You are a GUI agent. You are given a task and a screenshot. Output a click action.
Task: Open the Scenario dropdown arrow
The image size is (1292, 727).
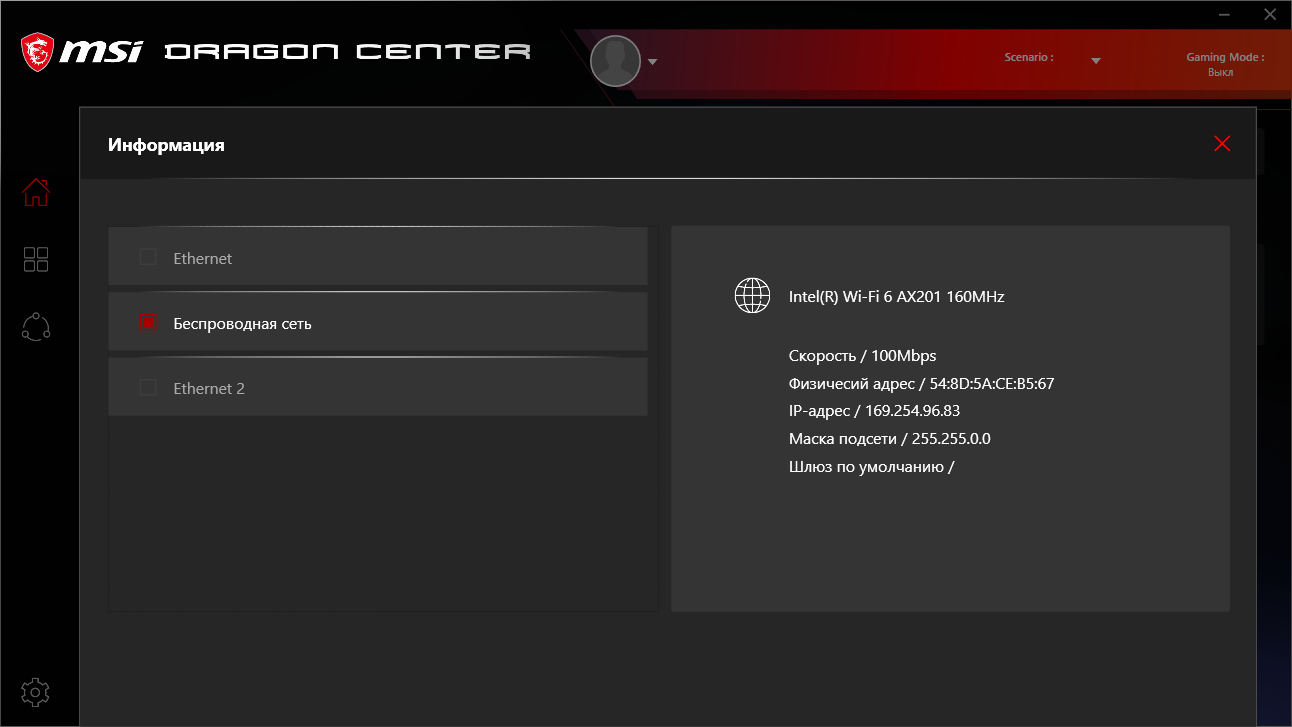(1096, 61)
